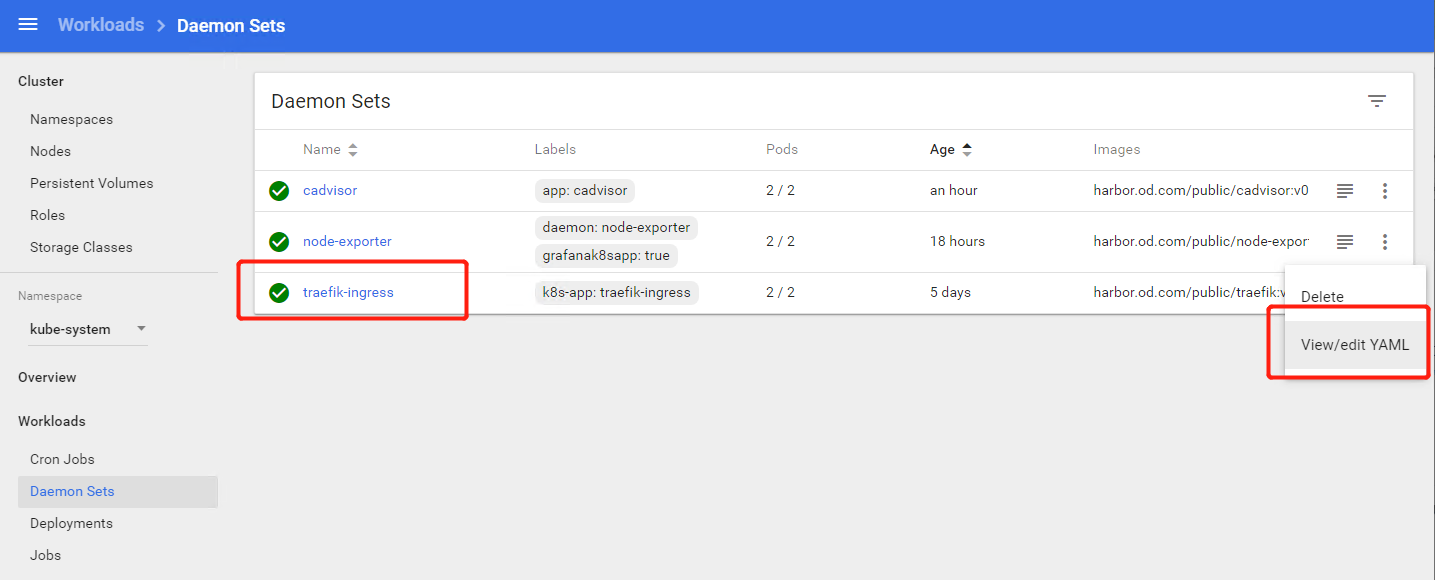Click the node-exporter image path text
Image resolution: width=1435 pixels, height=580 pixels.
1201,241
